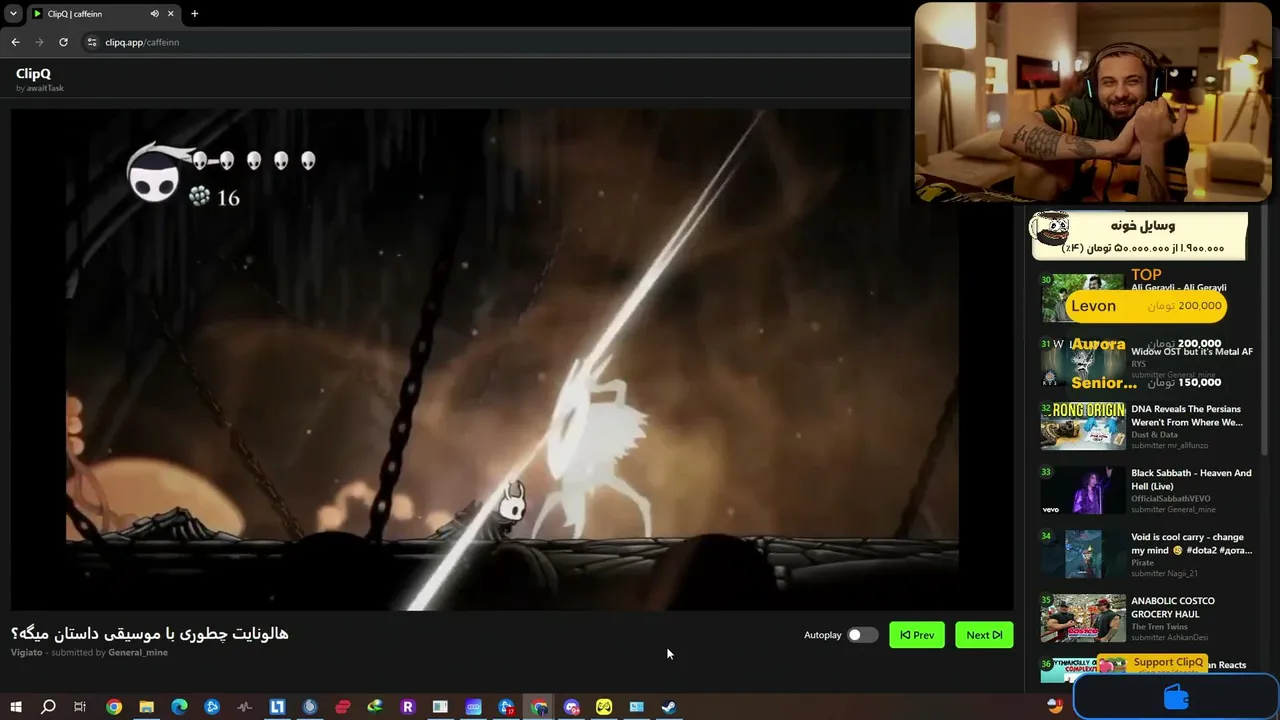Image resolution: width=1280 pixels, height=720 pixels.
Task: Open Void is cool carry clip
Action: click(x=1191, y=543)
